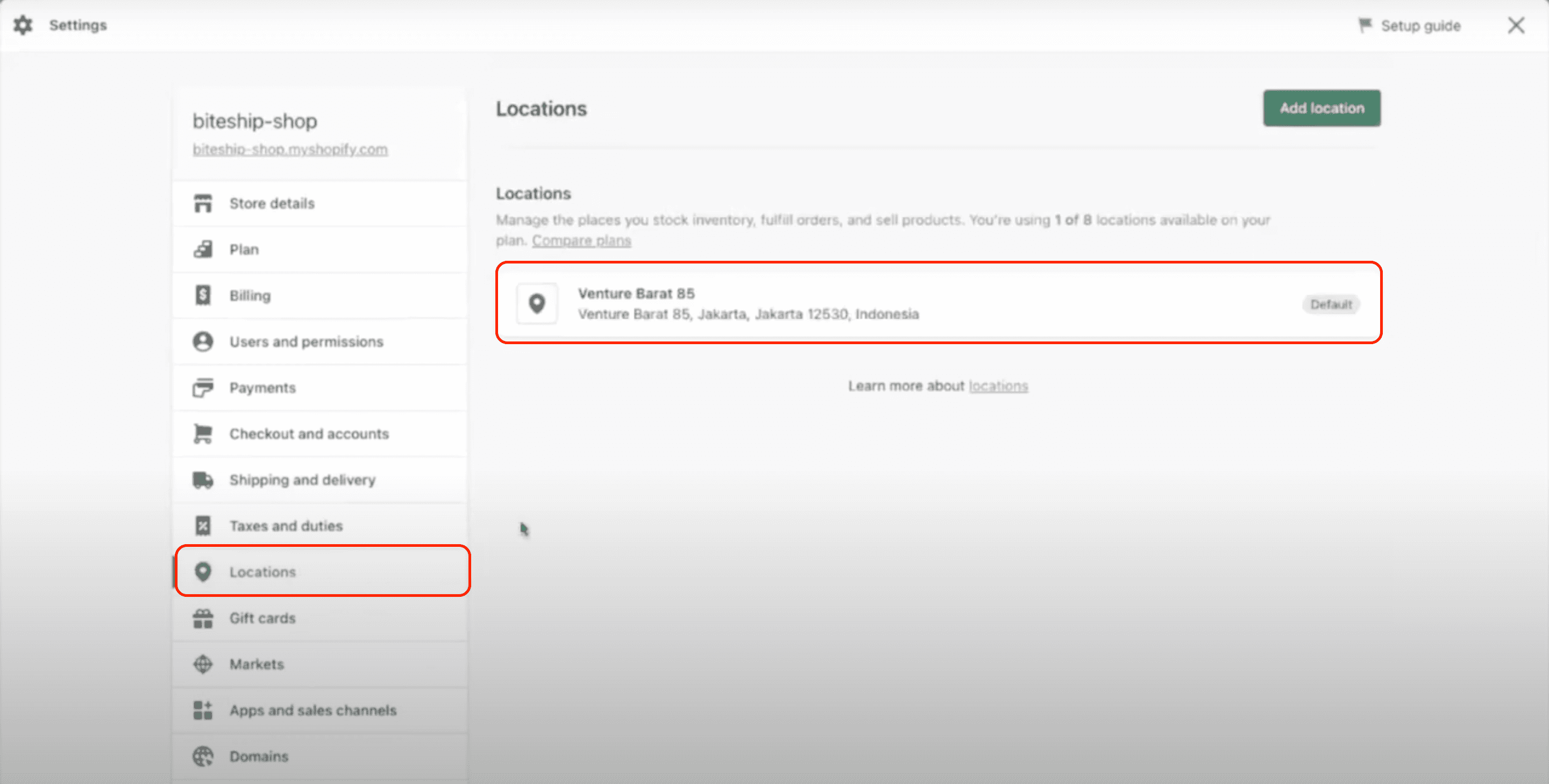This screenshot has height=784, width=1549.
Task: Click the Venture Barat 85 address line
Action: click(748, 314)
